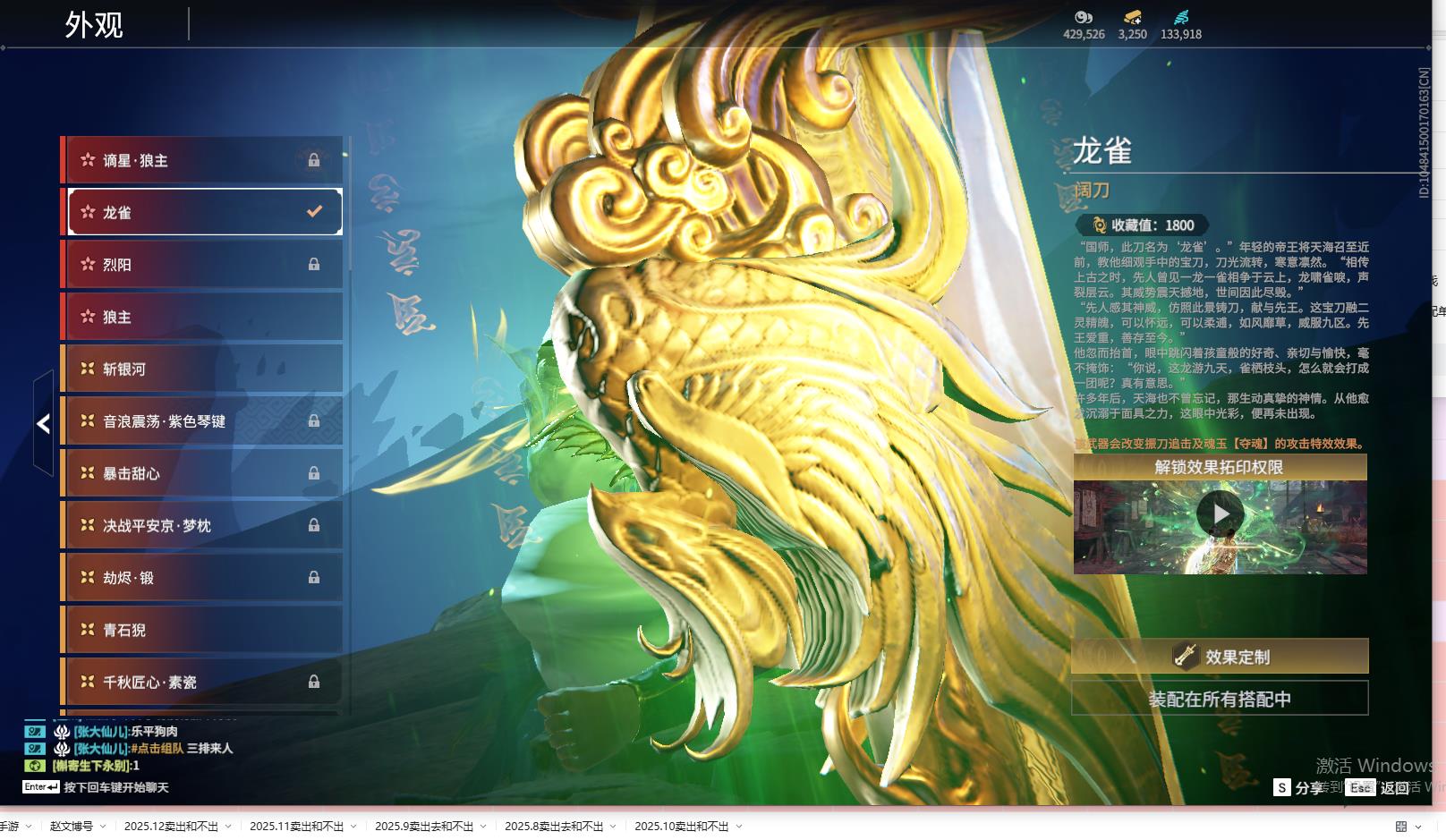The width and height of the screenshot is (1446, 840).
Task: Switch to the 2025.10卖出和不出 sheet tab
Action: tap(682, 827)
